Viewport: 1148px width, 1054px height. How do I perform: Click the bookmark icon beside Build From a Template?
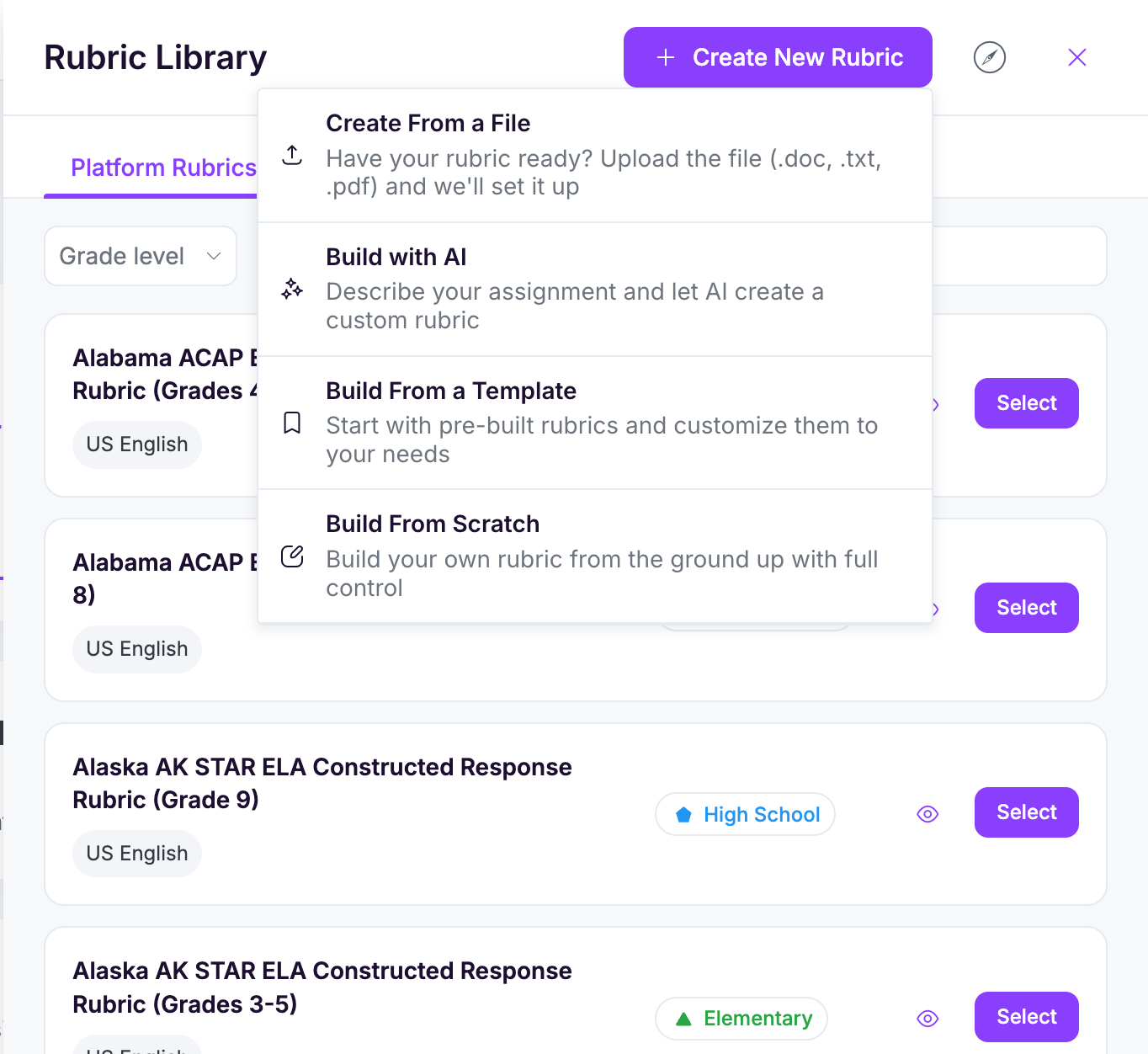click(292, 423)
